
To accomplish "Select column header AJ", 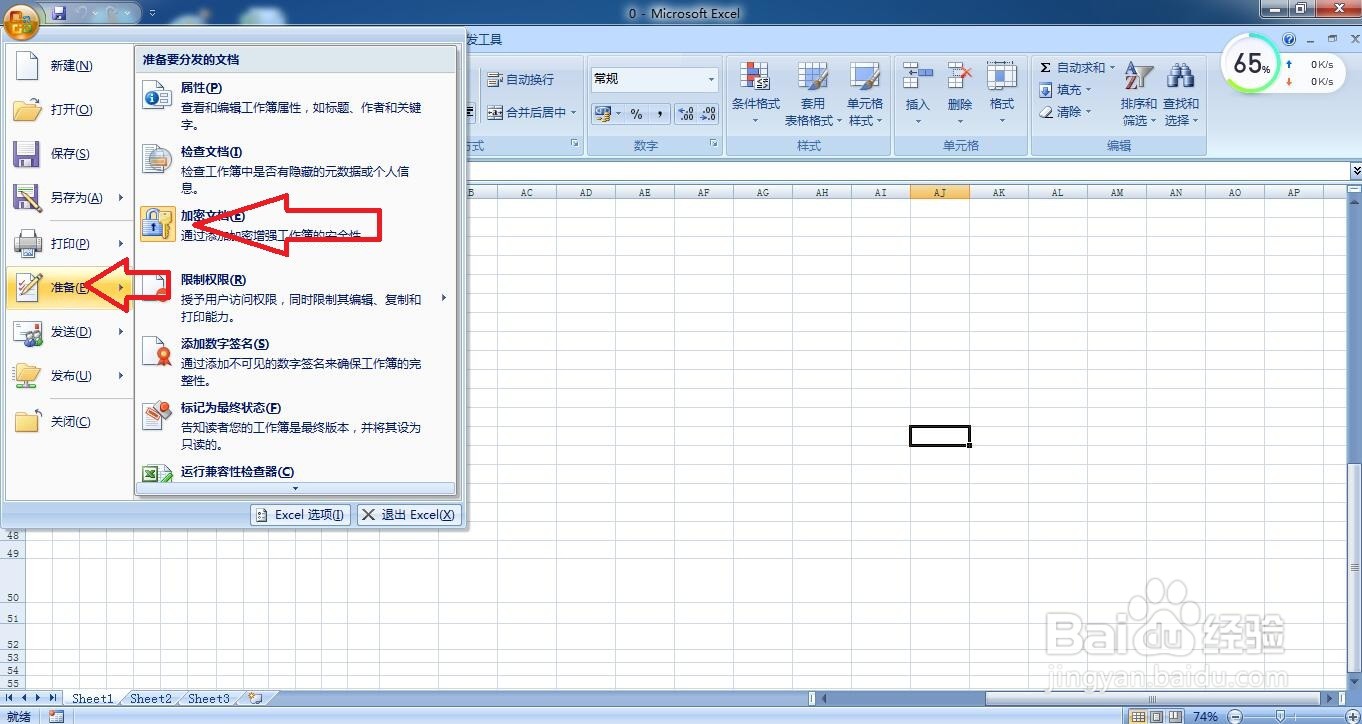I will [939, 192].
